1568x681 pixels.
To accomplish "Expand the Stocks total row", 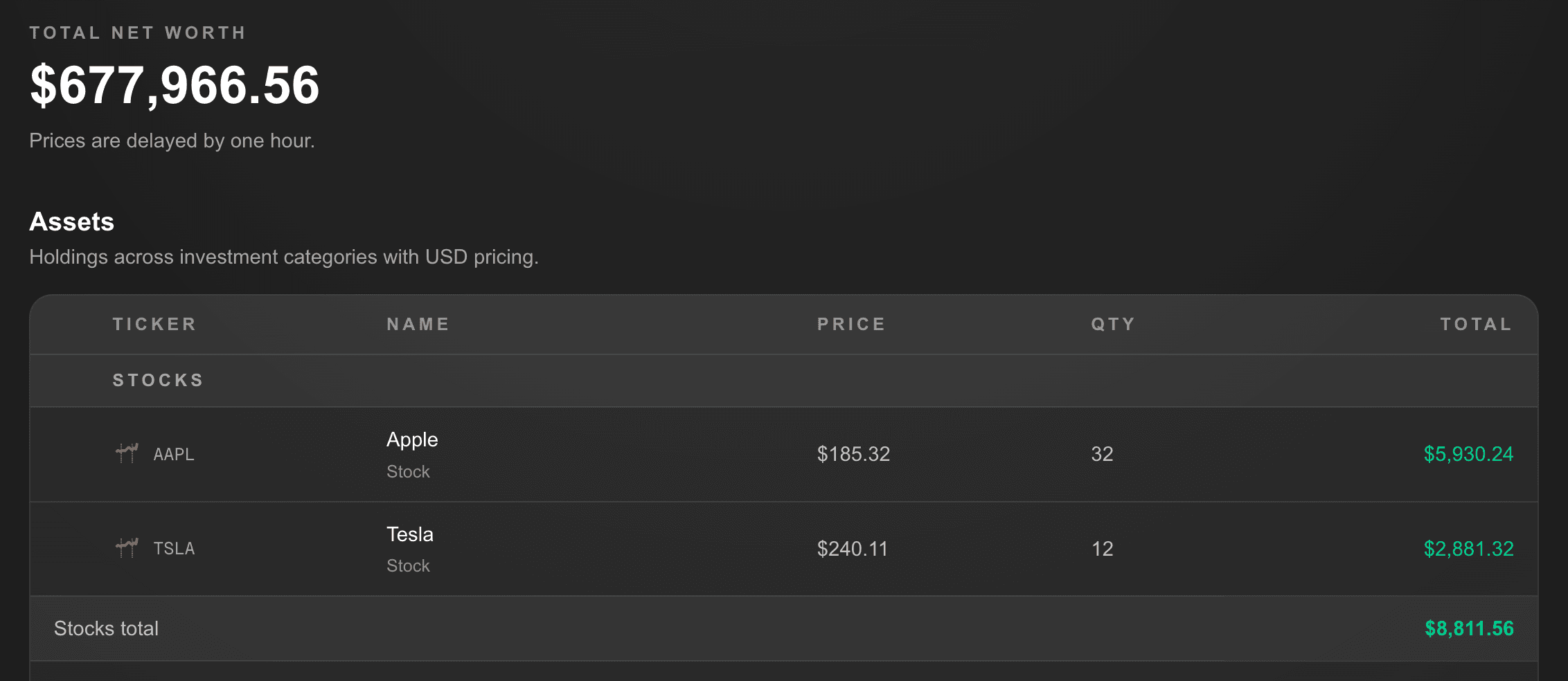I will [x=107, y=628].
